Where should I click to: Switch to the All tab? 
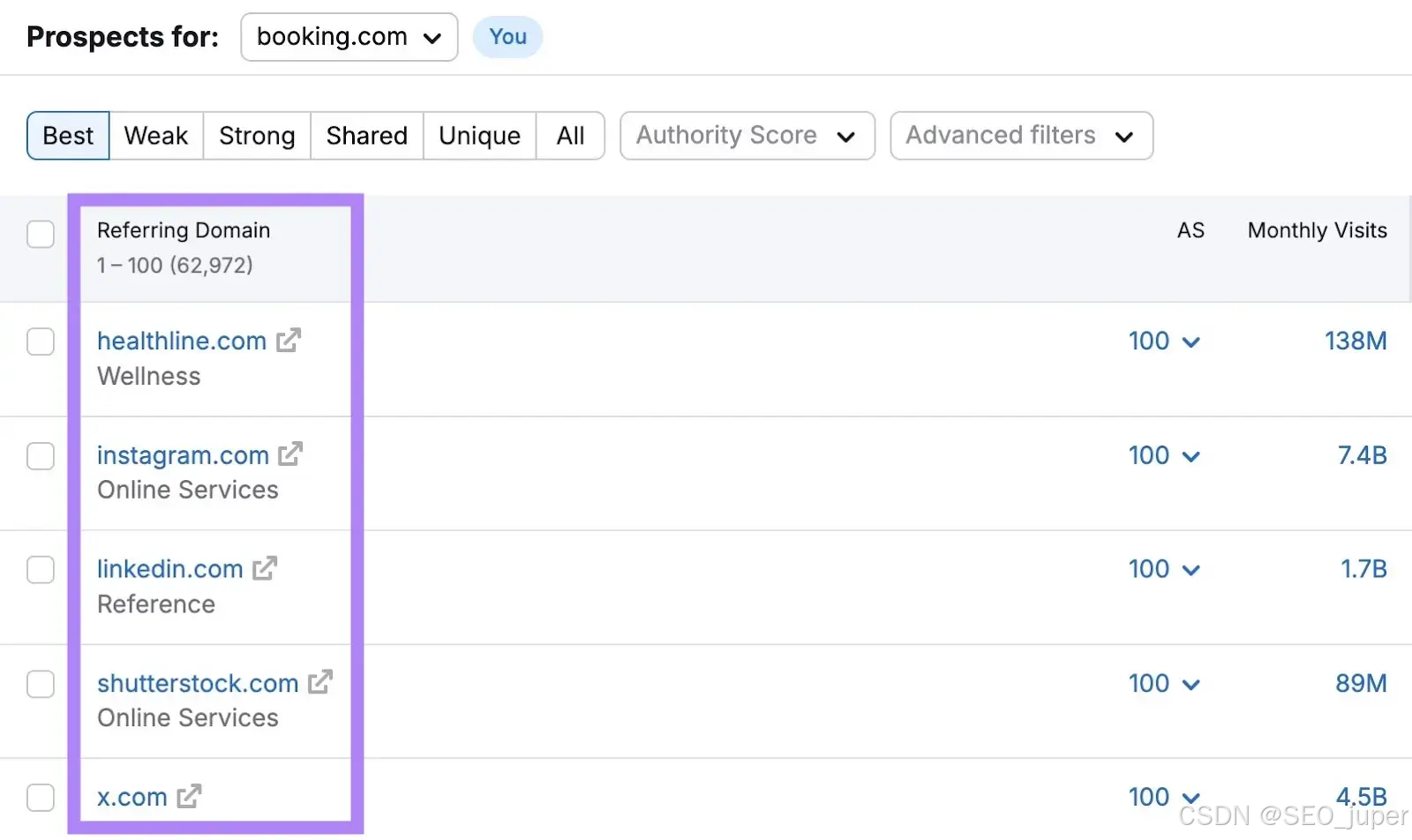[x=570, y=136]
